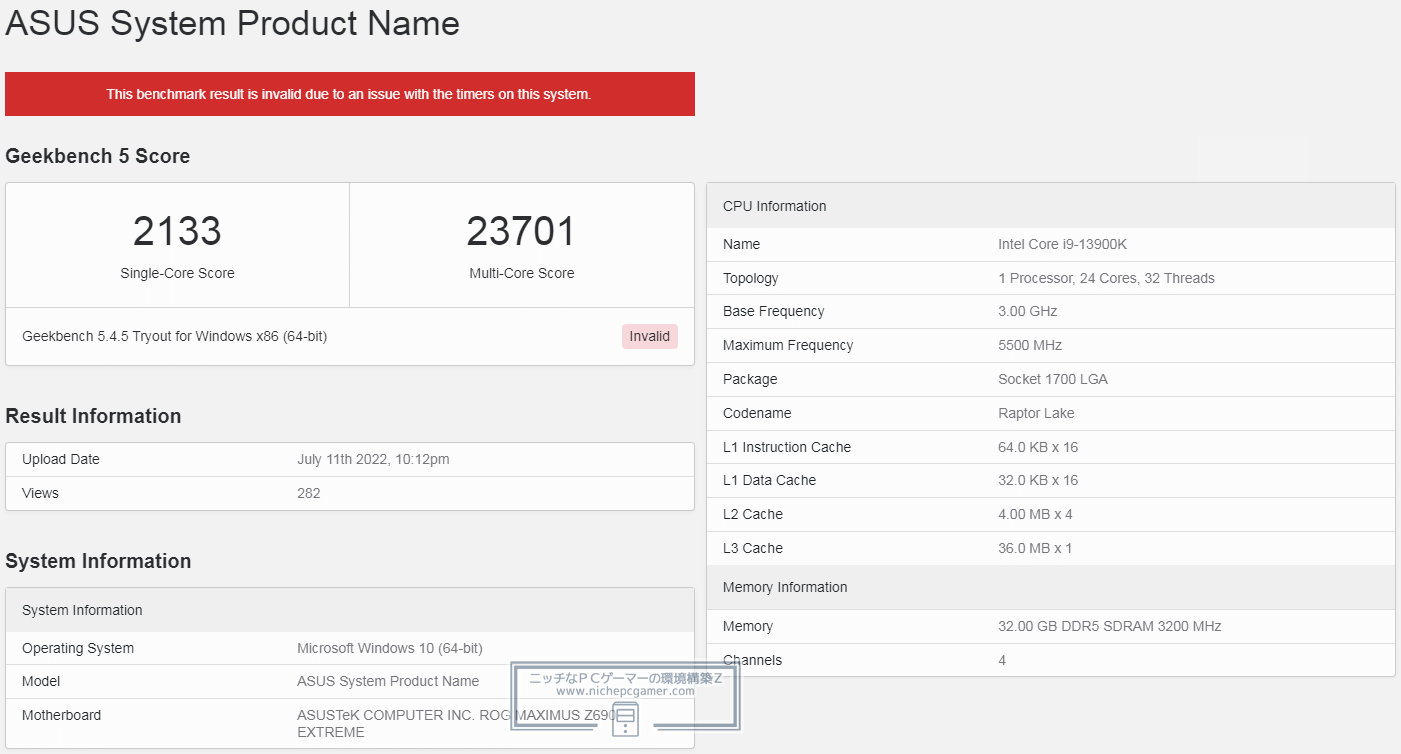Select the 64.0 KB x 16 value
Viewport: 1401px width, 754px height.
pyautogui.click(x=1038, y=447)
